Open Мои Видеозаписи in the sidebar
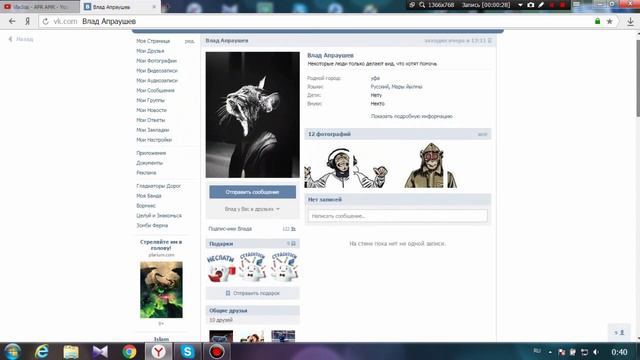 (x=157, y=71)
